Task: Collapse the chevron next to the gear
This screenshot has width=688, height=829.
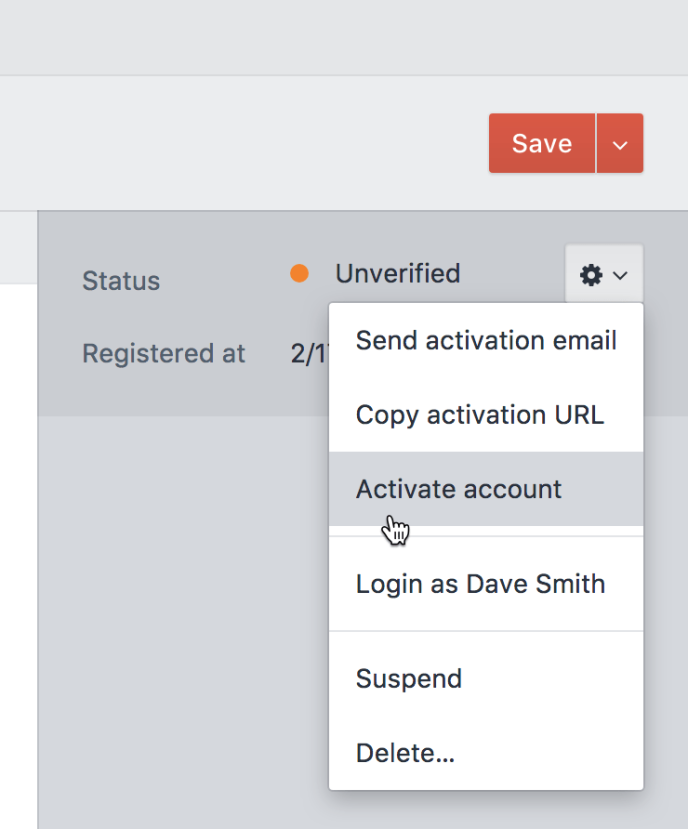Action: (621, 275)
